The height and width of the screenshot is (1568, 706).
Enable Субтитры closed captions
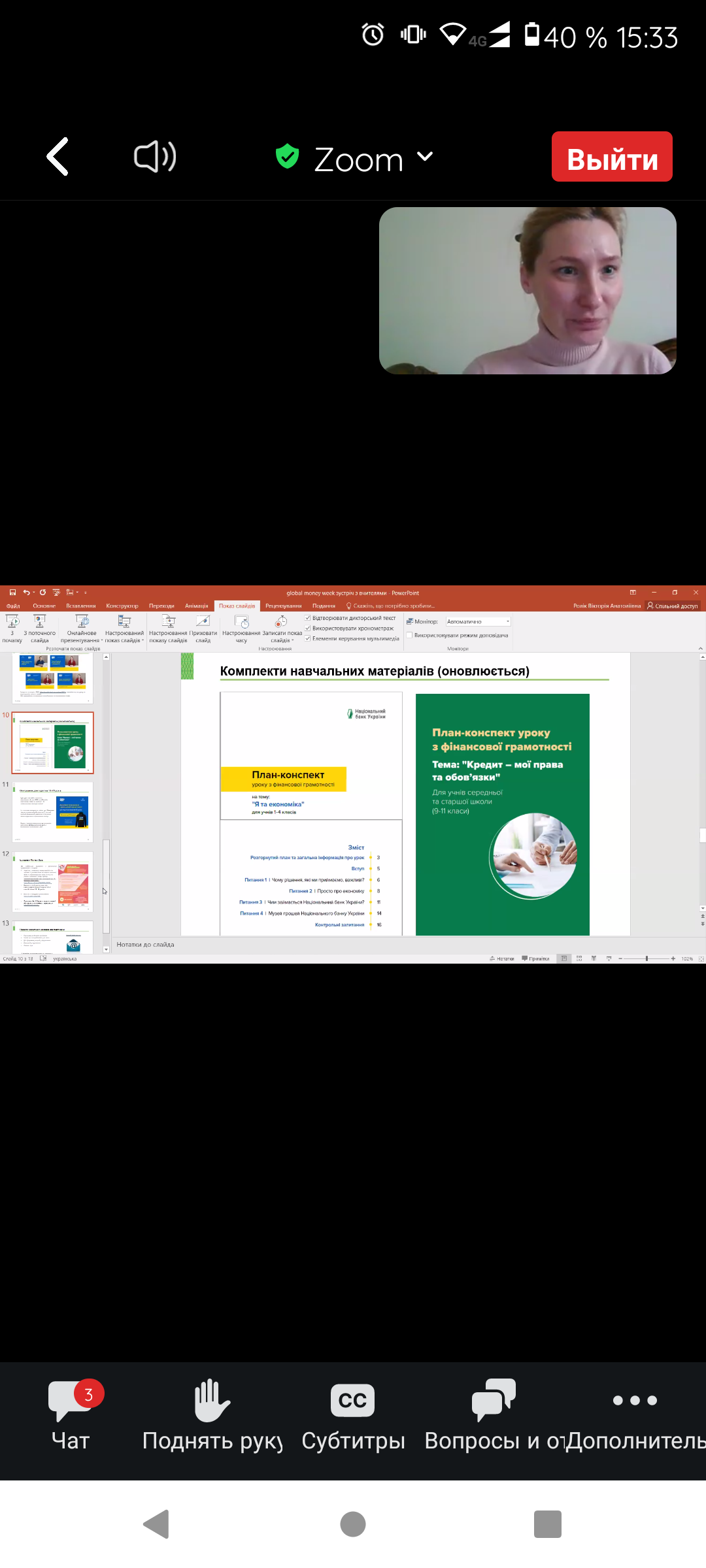353,1413
